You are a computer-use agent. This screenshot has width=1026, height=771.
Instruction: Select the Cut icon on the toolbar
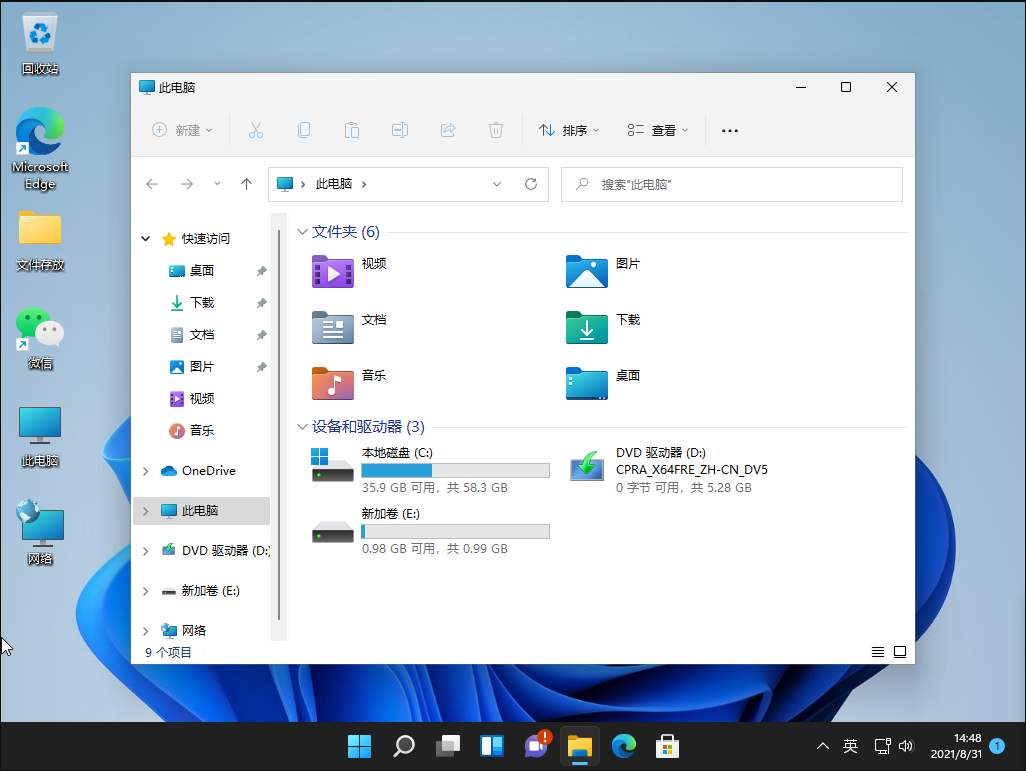click(256, 130)
